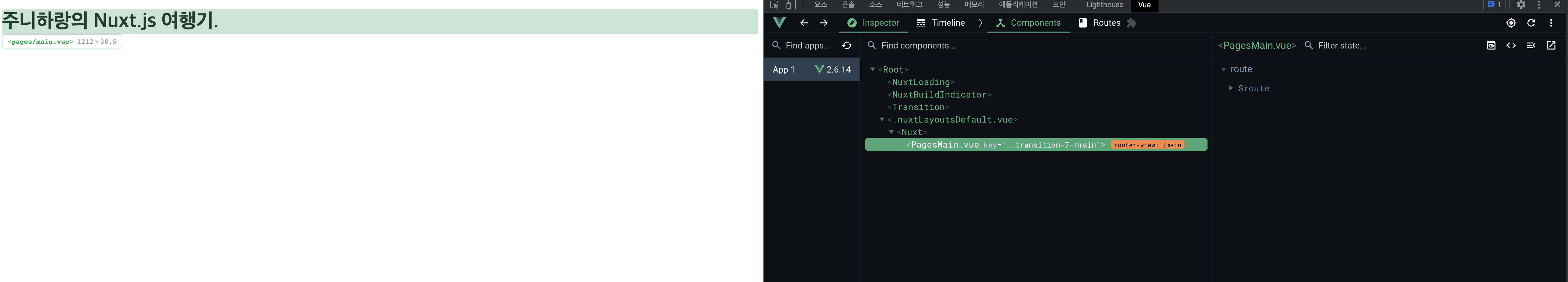Select the .nuxtLayoutsDefault.vue component

pos(953,120)
